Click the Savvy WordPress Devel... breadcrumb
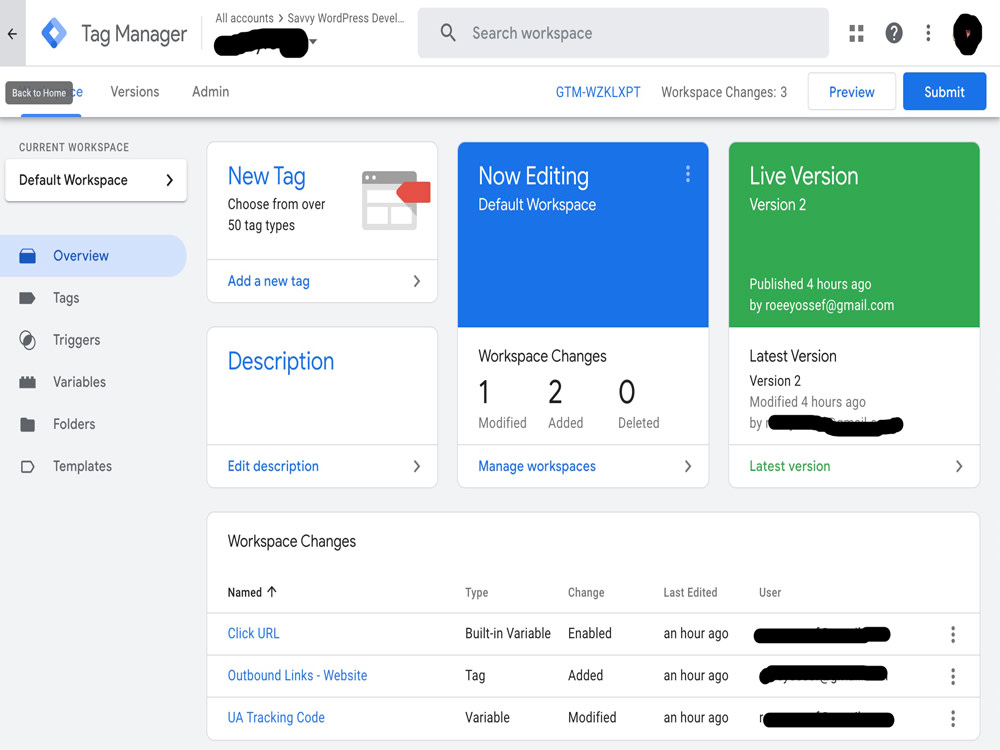The width and height of the screenshot is (1000, 750). [x=346, y=18]
